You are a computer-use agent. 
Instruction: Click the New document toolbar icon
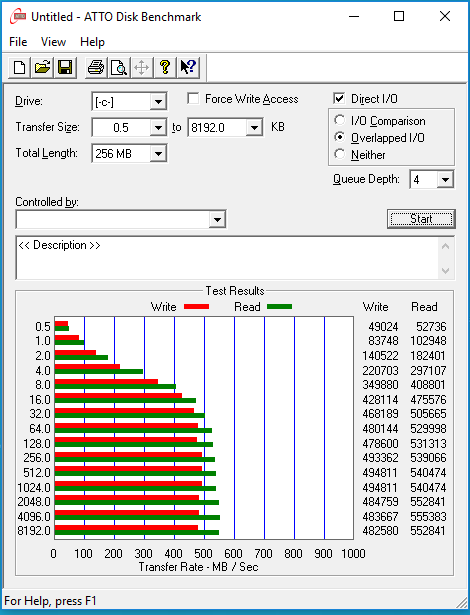click(x=20, y=67)
